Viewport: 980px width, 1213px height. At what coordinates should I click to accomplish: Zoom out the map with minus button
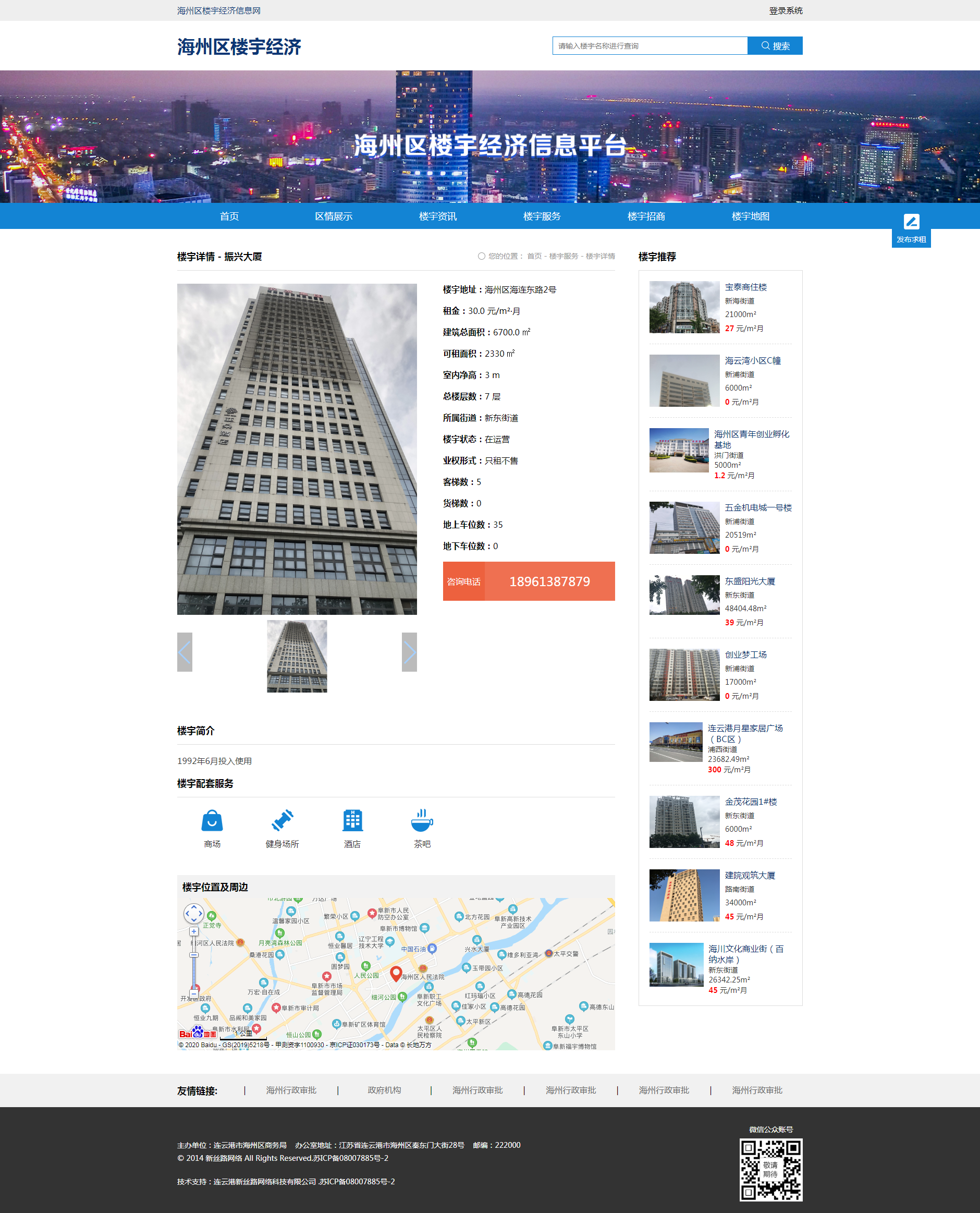tap(193, 993)
